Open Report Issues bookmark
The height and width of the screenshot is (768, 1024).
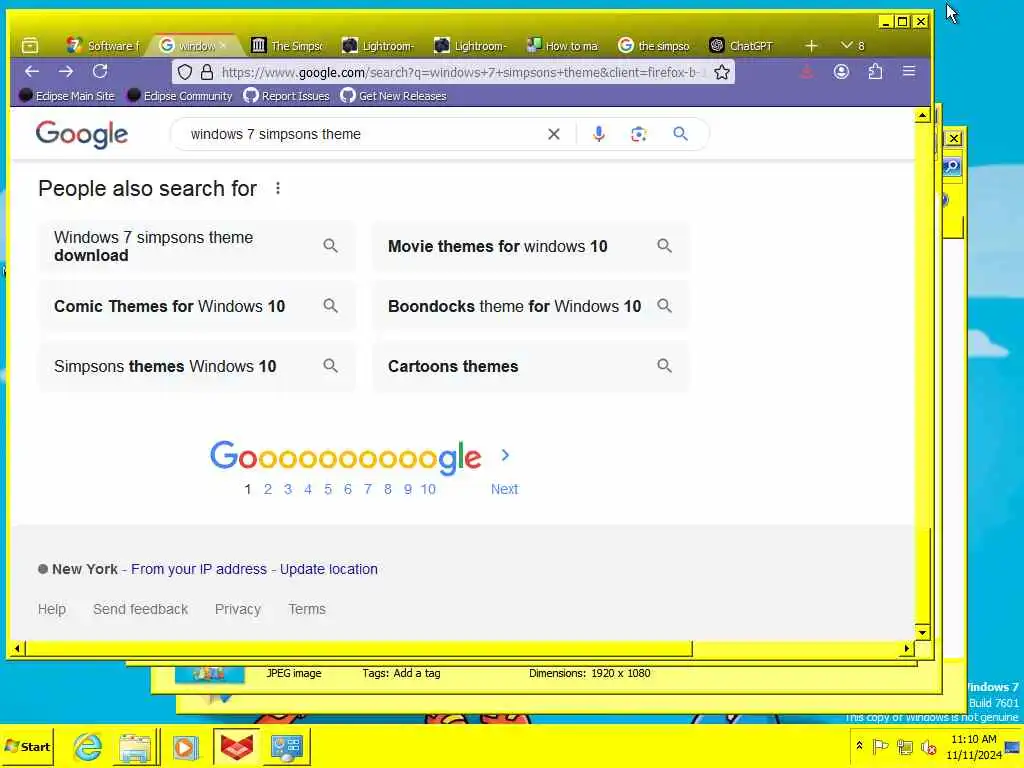(x=287, y=96)
